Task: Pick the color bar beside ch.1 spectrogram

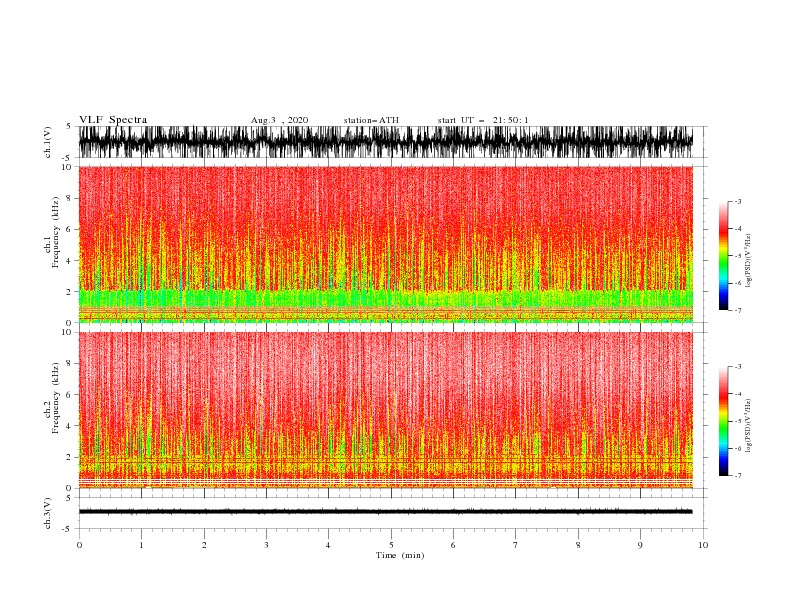Action: pyautogui.click(x=723, y=256)
